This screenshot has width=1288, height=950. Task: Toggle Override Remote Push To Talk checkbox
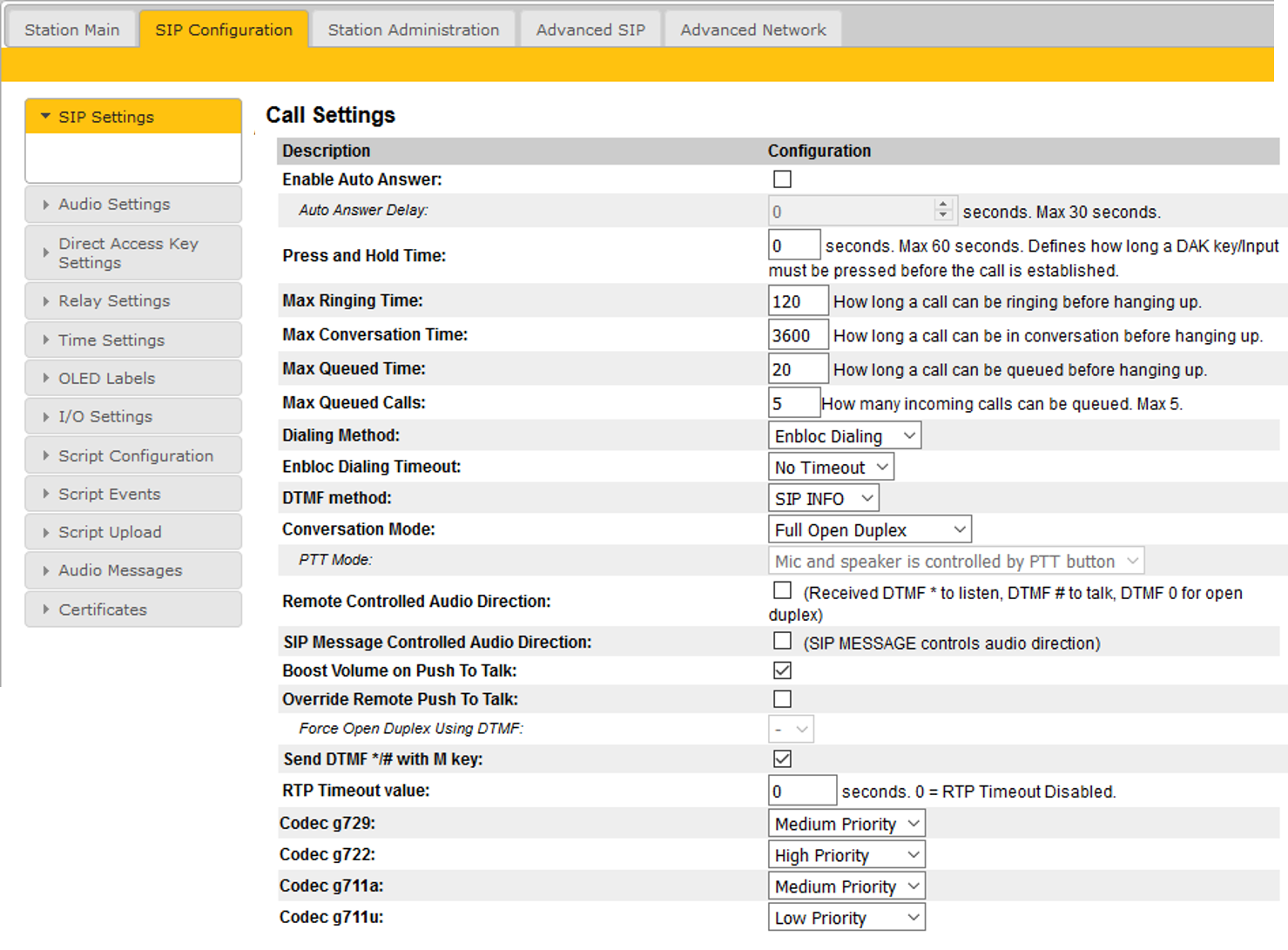tap(782, 699)
